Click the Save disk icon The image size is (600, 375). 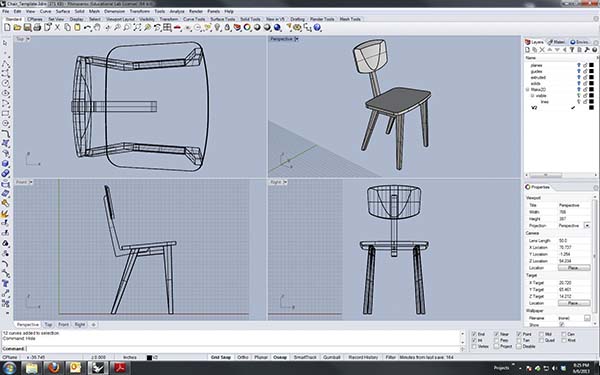coord(27,28)
